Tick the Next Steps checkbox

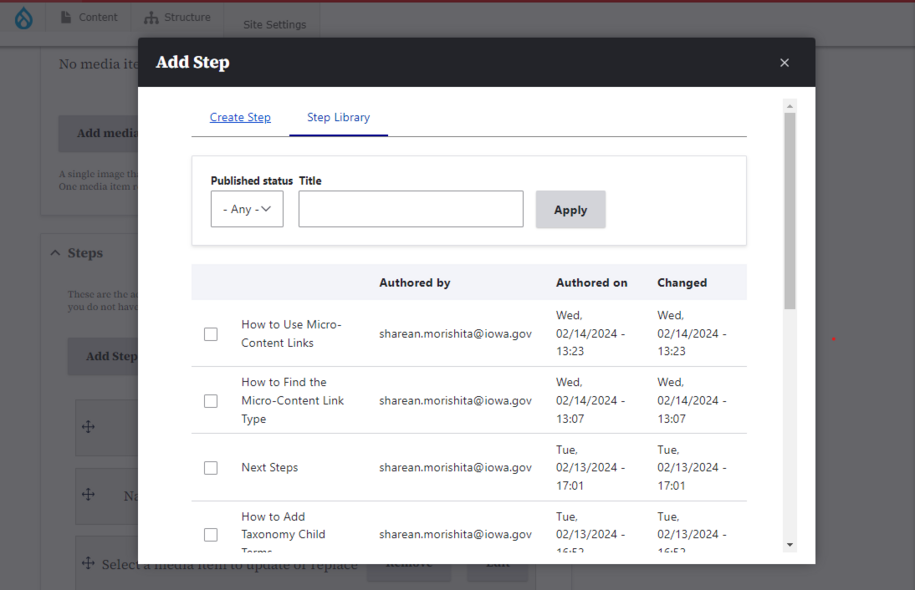211,468
